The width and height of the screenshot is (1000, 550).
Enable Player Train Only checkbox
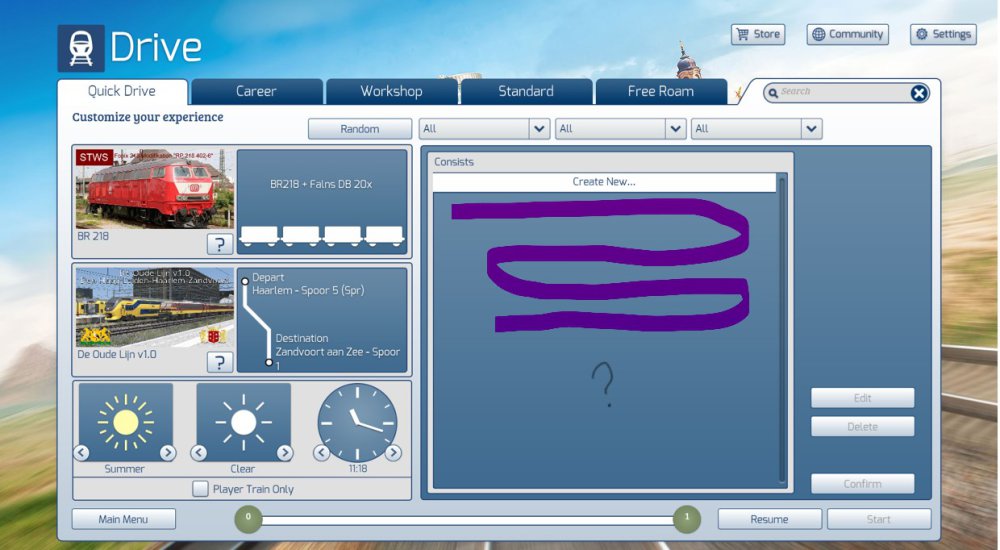point(201,489)
